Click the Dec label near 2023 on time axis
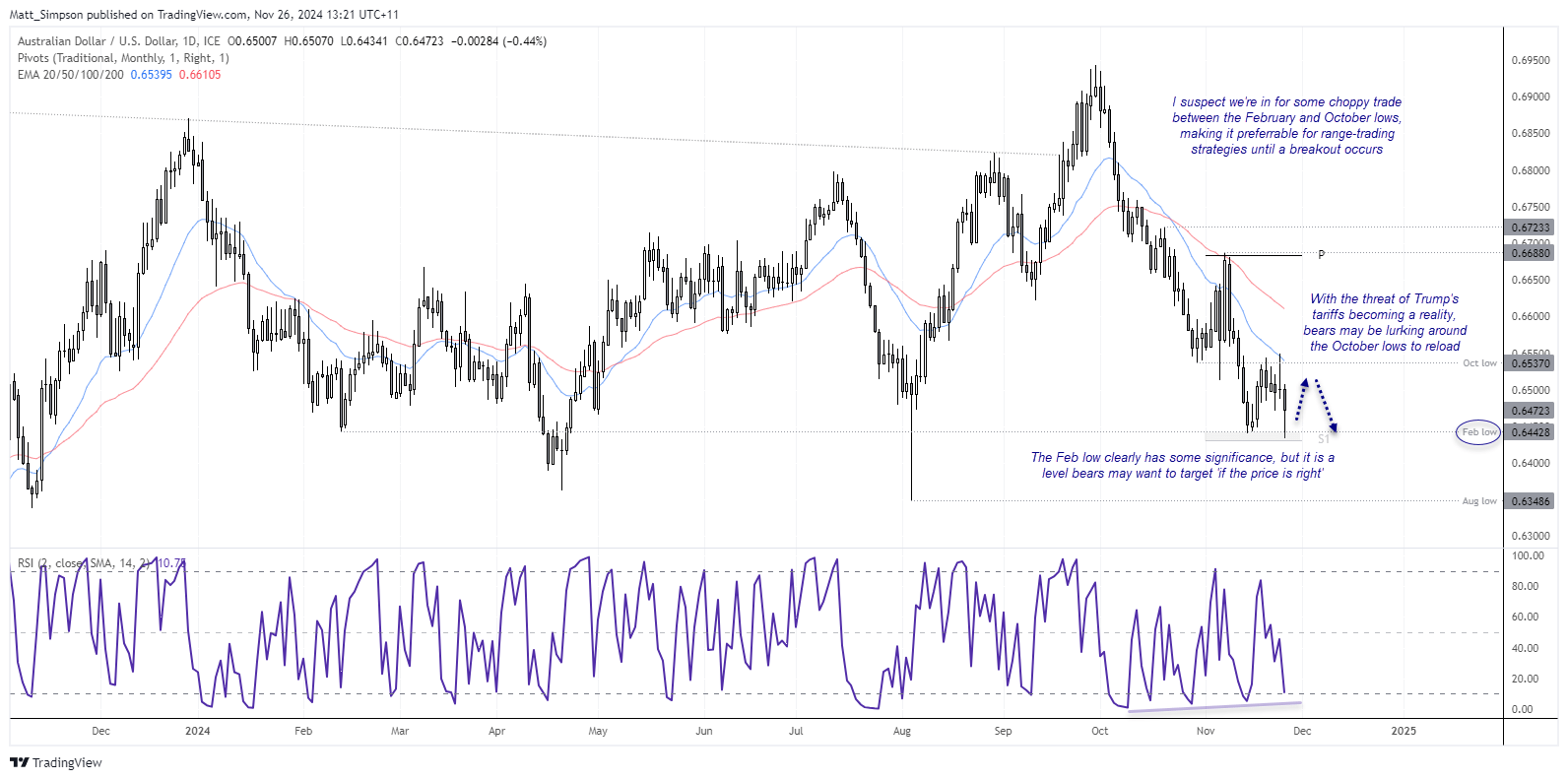Image resolution: width=1568 pixels, height=780 pixels. pos(100,731)
